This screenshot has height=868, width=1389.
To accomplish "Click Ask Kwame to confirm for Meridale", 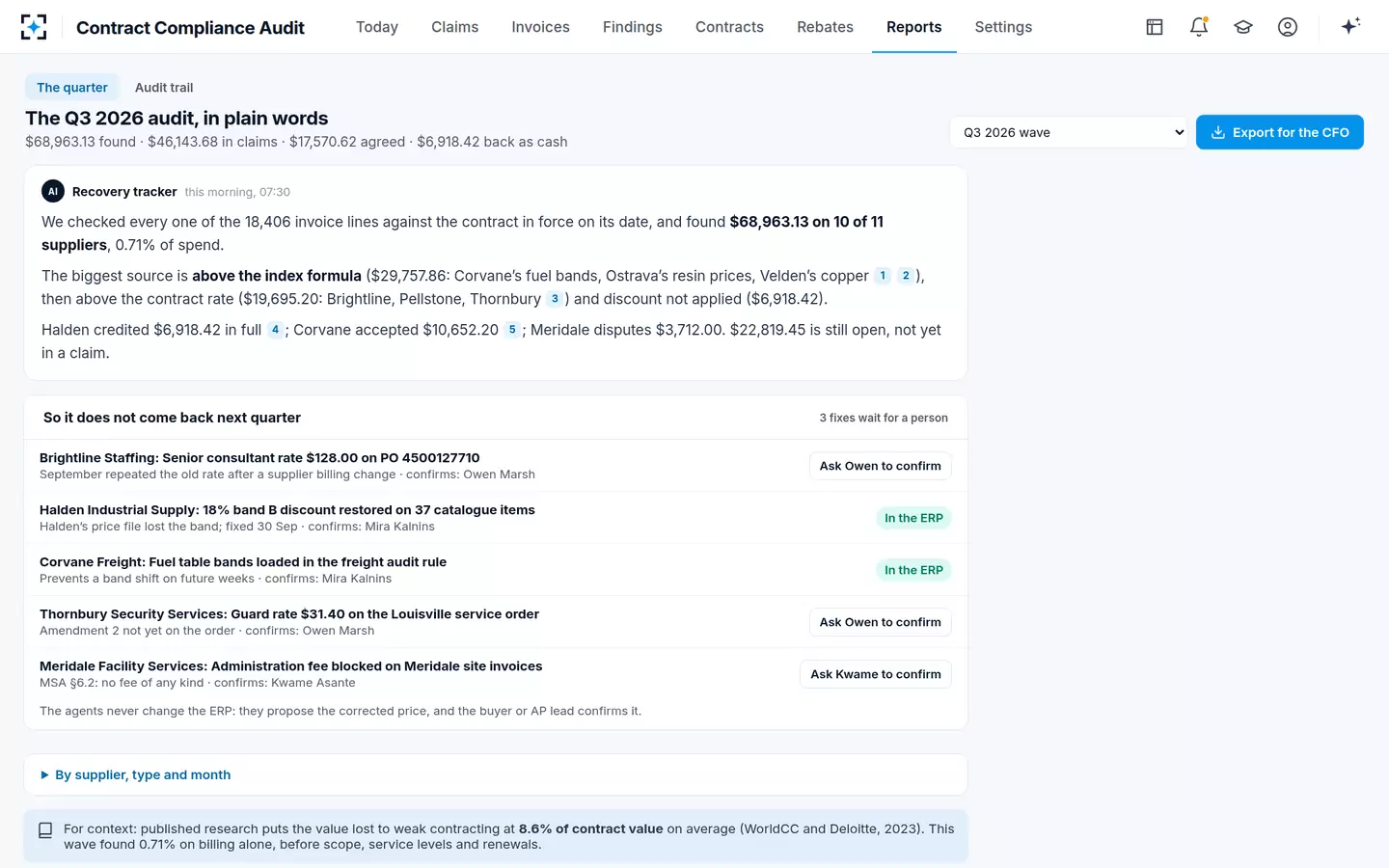I will (x=876, y=674).
